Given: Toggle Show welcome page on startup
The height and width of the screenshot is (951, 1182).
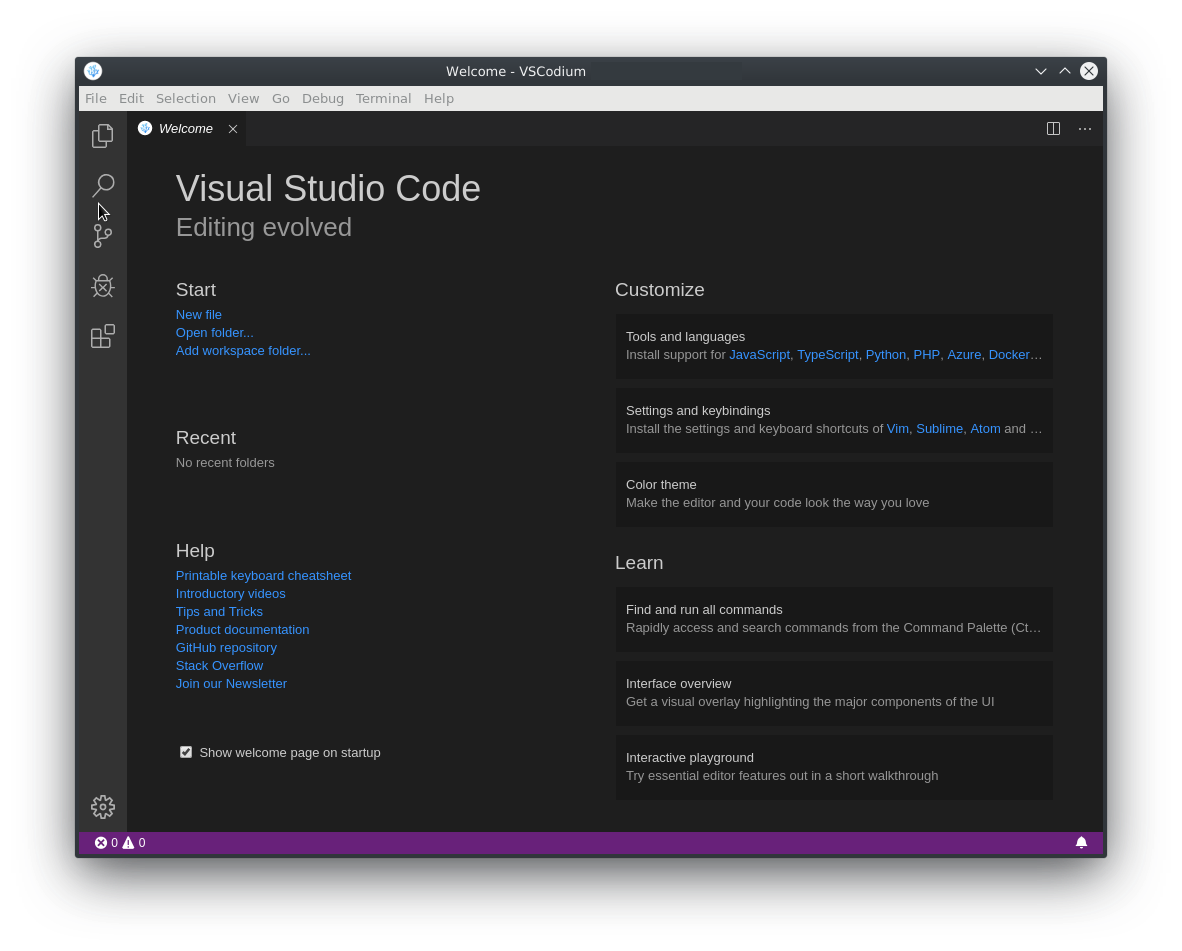Looking at the screenshot, I should click(185, 752).
